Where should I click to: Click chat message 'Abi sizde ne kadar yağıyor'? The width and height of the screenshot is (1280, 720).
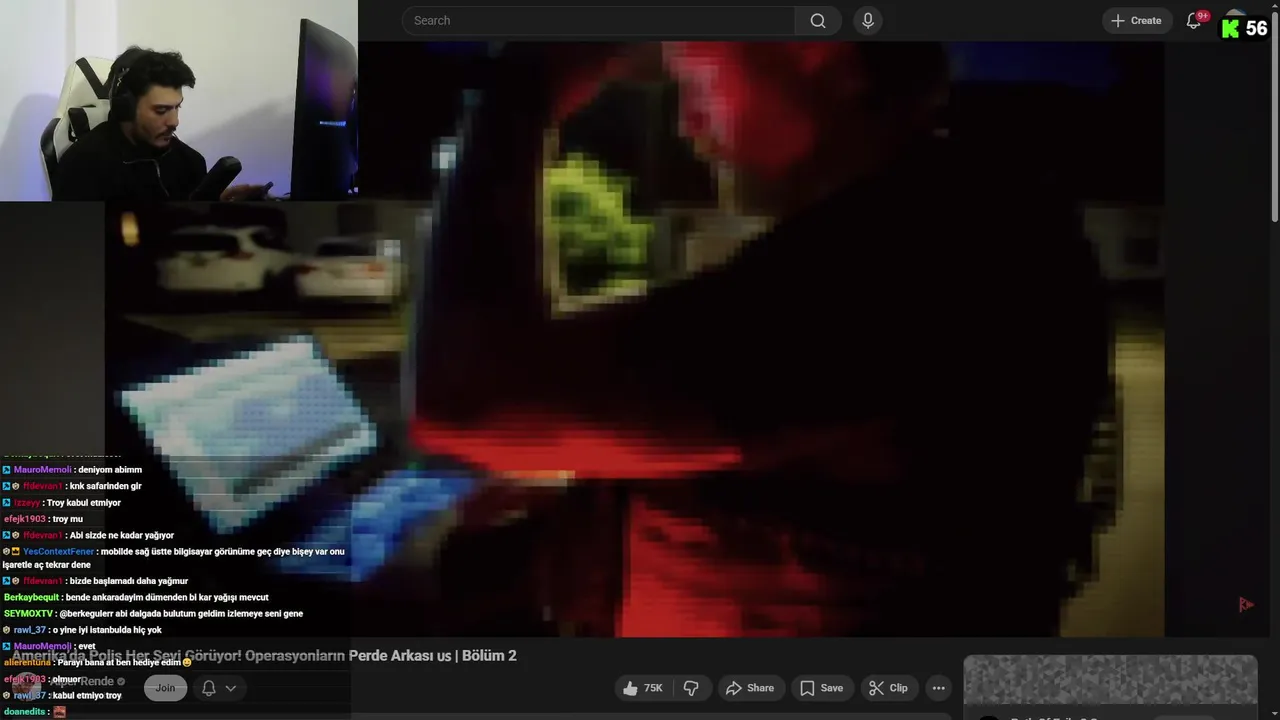122,535
